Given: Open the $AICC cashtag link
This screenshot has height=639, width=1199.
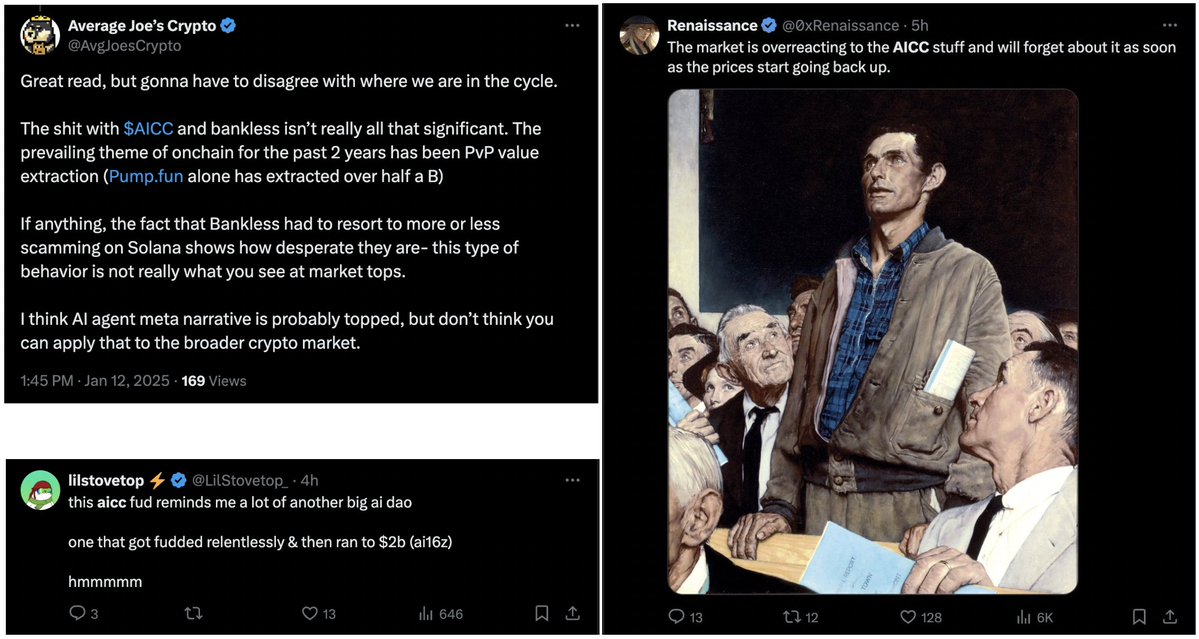Looking at the screenshot, I should point(148,129).
